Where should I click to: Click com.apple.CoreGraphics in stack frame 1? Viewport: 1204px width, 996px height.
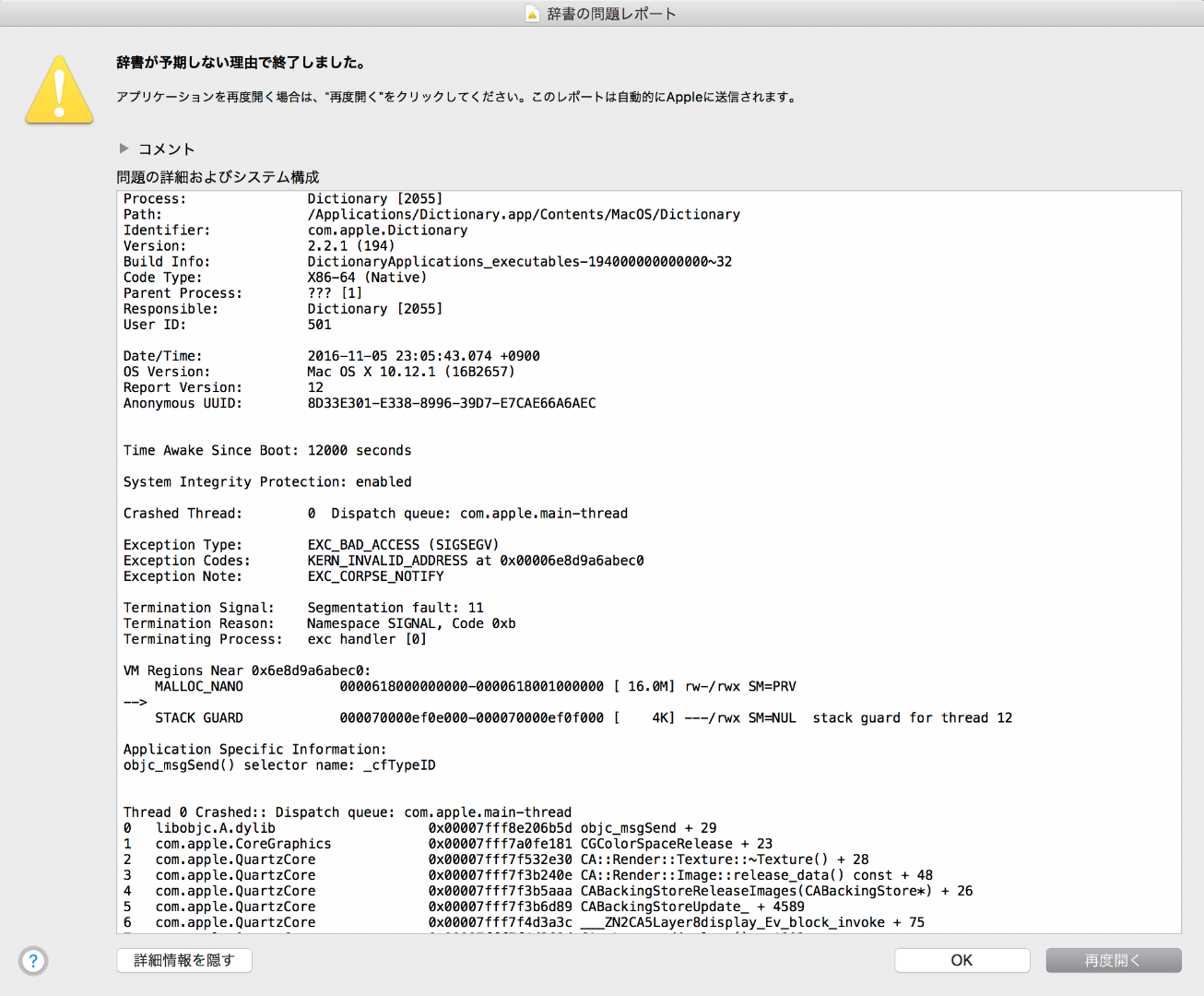tap(243, 844)
